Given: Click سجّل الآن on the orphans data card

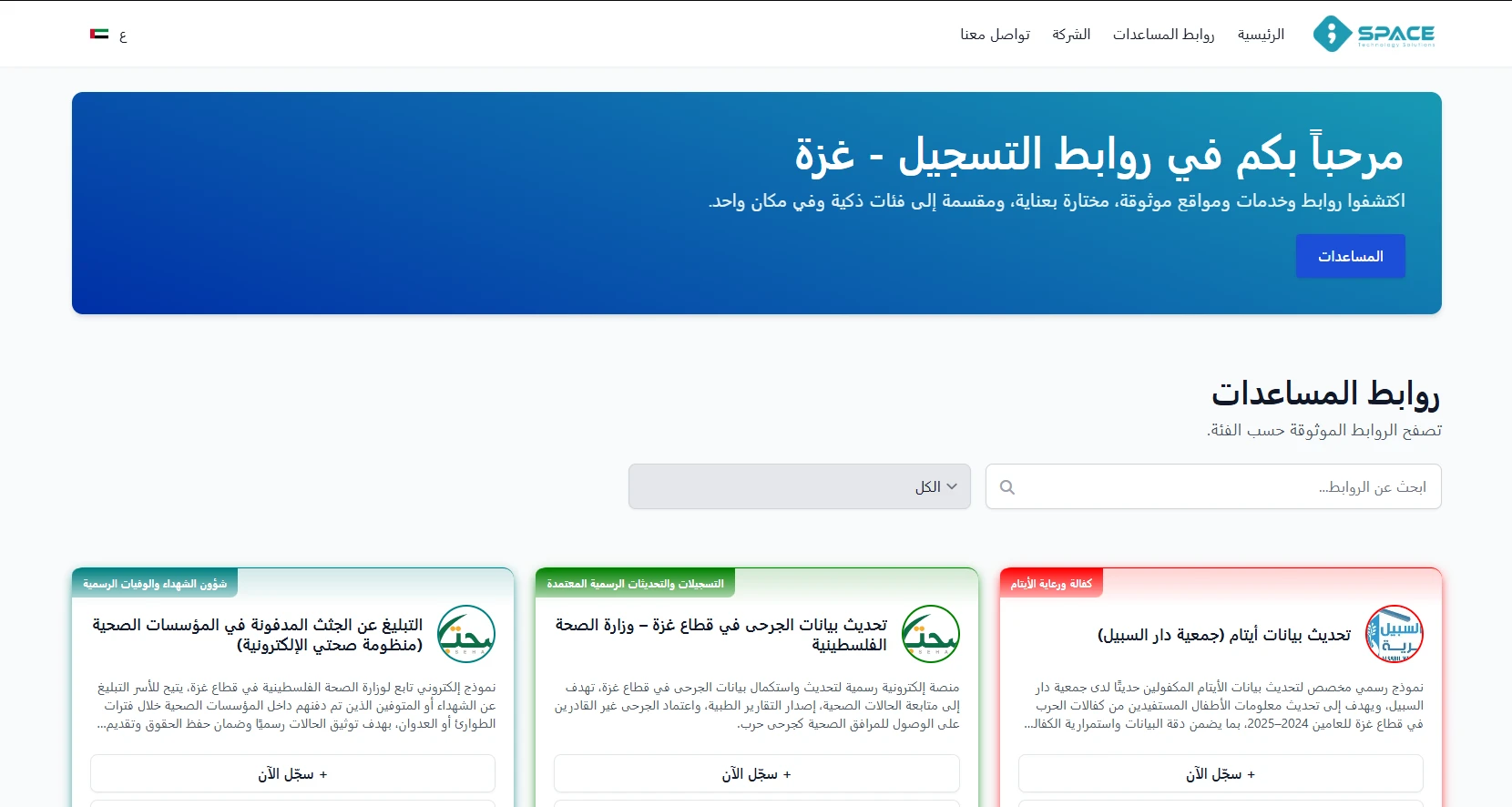Looking at the screenshot, I should (x=1221, y=773).
